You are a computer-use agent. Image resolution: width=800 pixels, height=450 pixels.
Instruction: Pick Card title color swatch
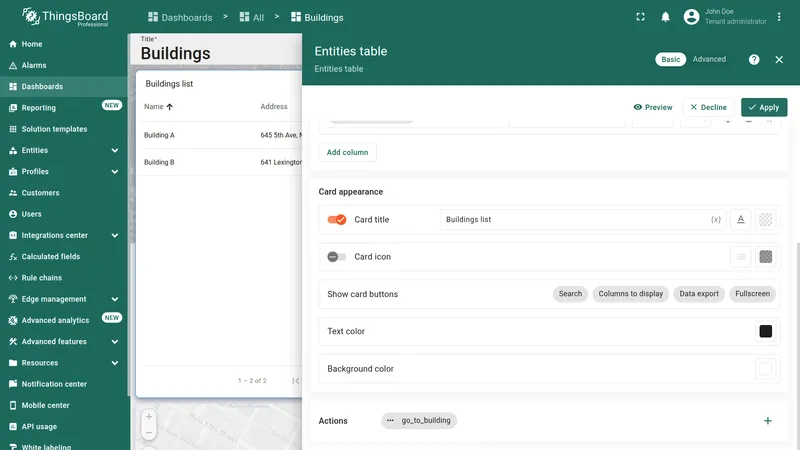point(766,219)
